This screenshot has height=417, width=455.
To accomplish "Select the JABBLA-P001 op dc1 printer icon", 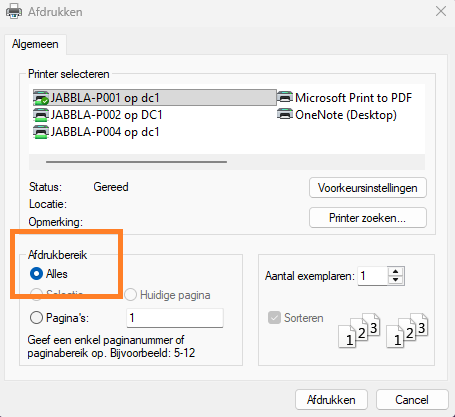I will [41, 98].
